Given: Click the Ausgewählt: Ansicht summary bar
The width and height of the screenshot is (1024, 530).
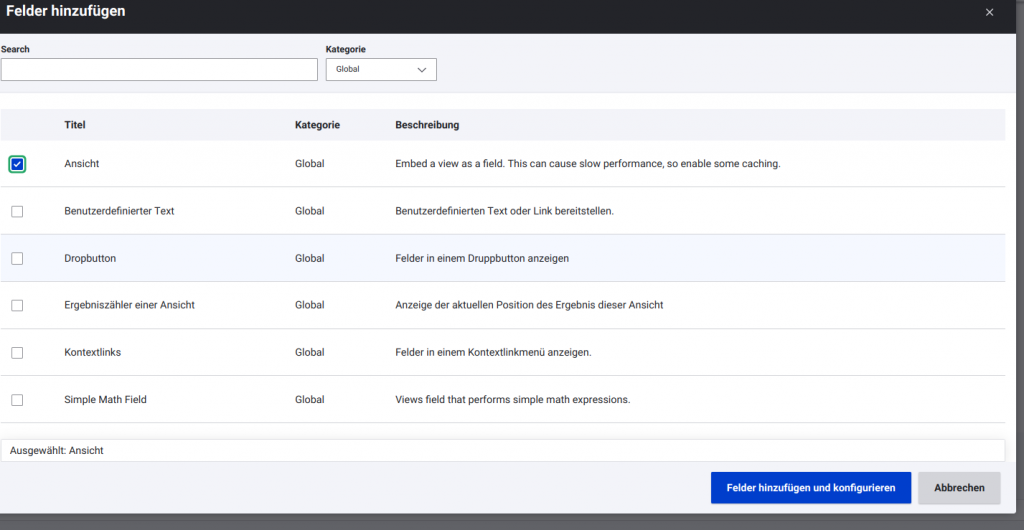Looking at the screenshot, I should tap(502, 451).
